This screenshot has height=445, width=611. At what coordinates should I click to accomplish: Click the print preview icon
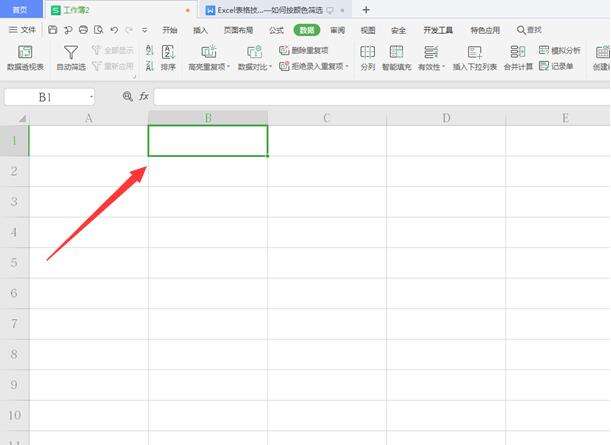(x=99, y=30)
